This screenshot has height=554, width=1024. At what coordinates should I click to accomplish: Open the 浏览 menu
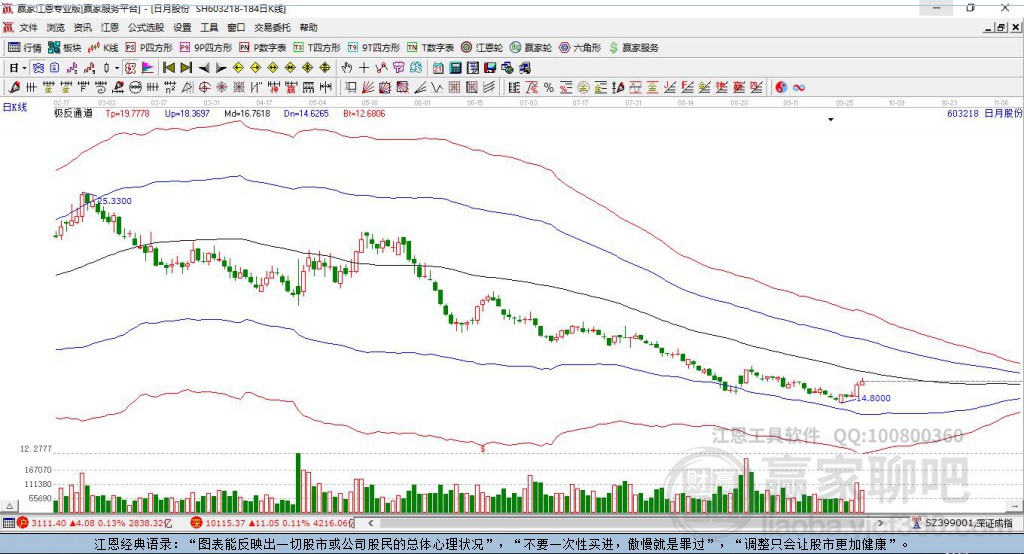pyautogui.click(x=56, y=27)
